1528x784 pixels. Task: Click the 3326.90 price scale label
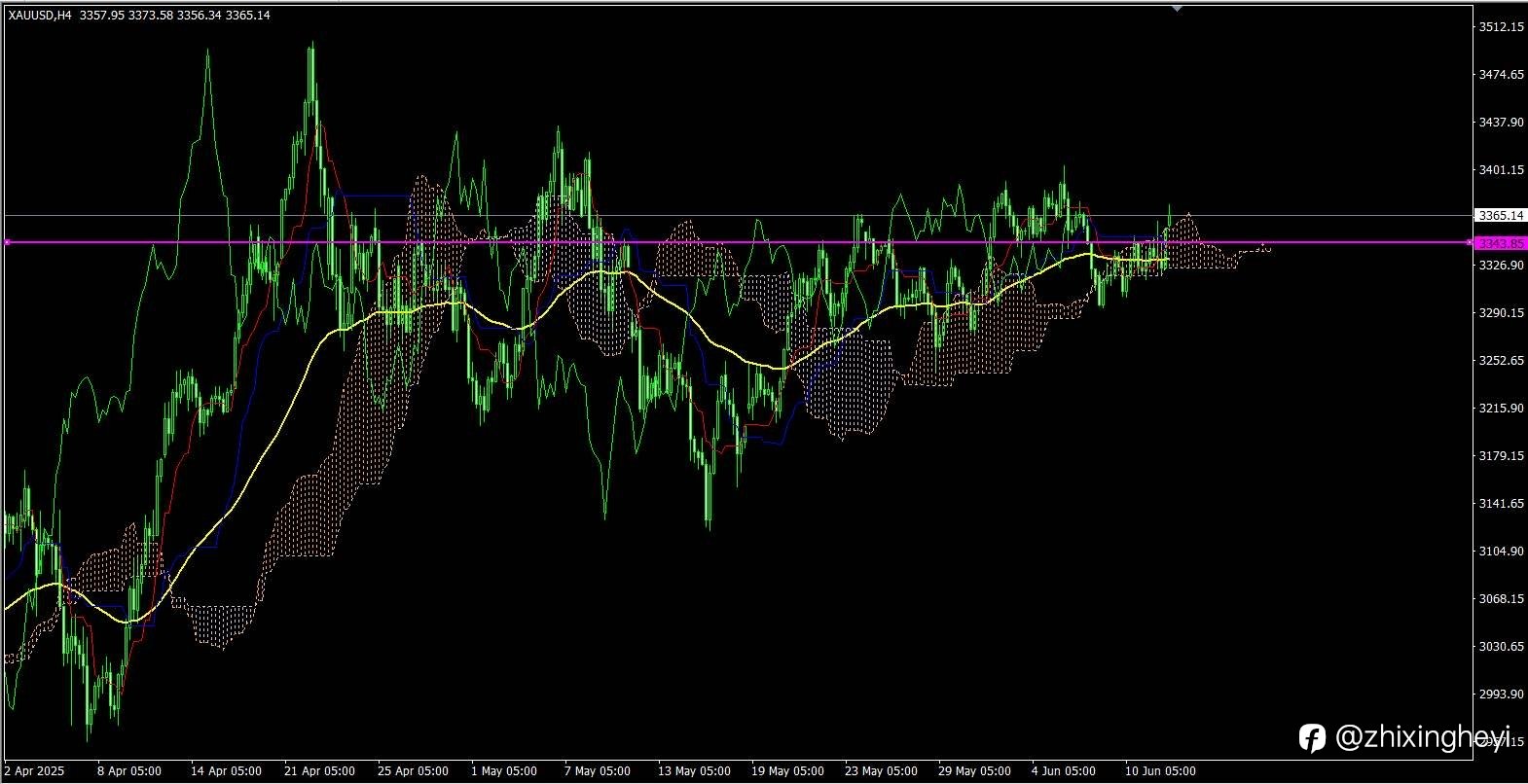point(1501,266)
